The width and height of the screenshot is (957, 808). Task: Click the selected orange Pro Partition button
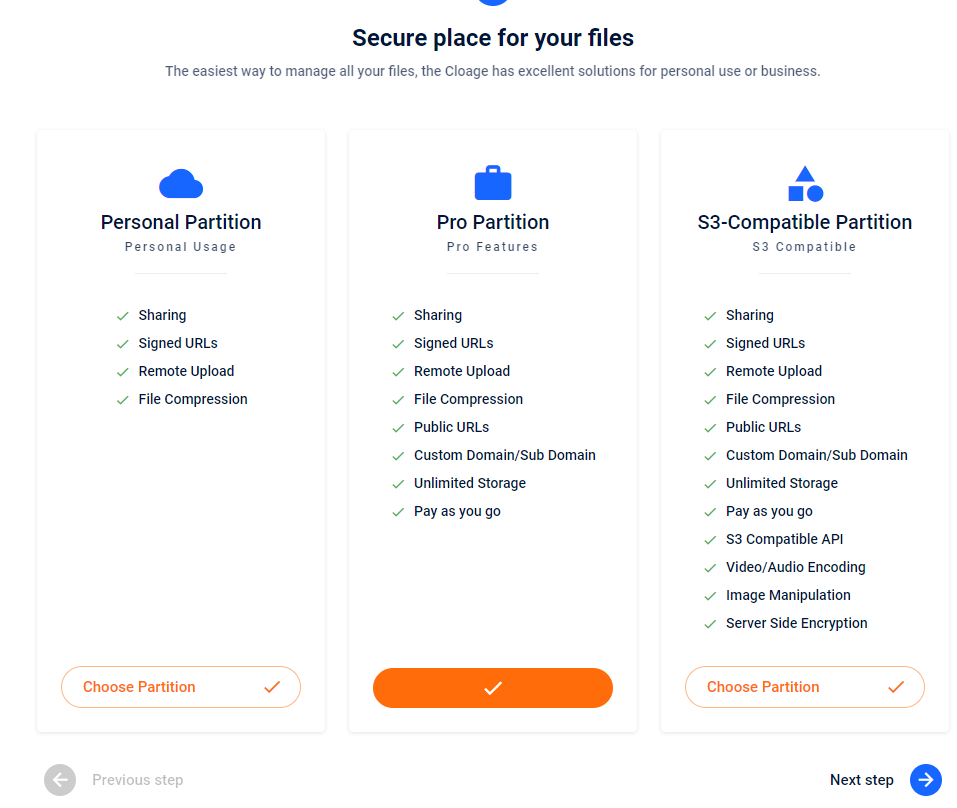[493, 688]
